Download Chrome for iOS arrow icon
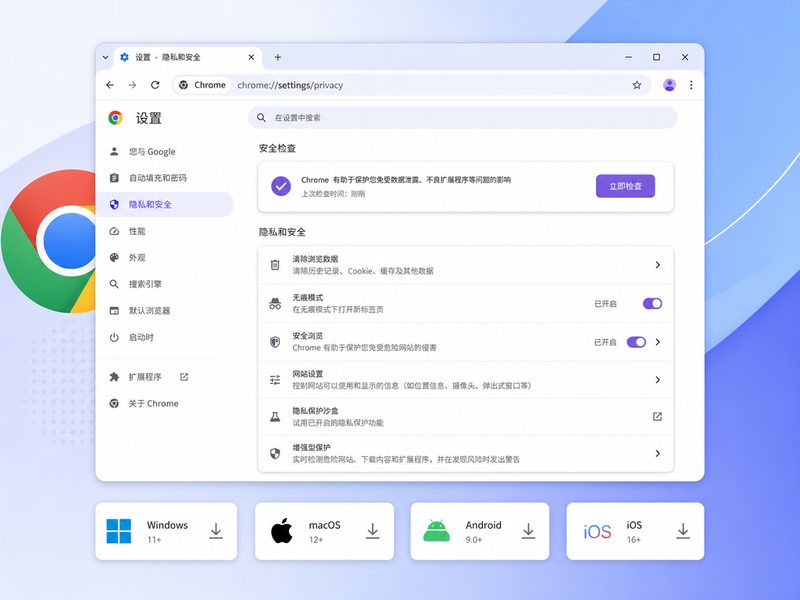This screenshot has height=600, width=800. click(x=683, y=531)
